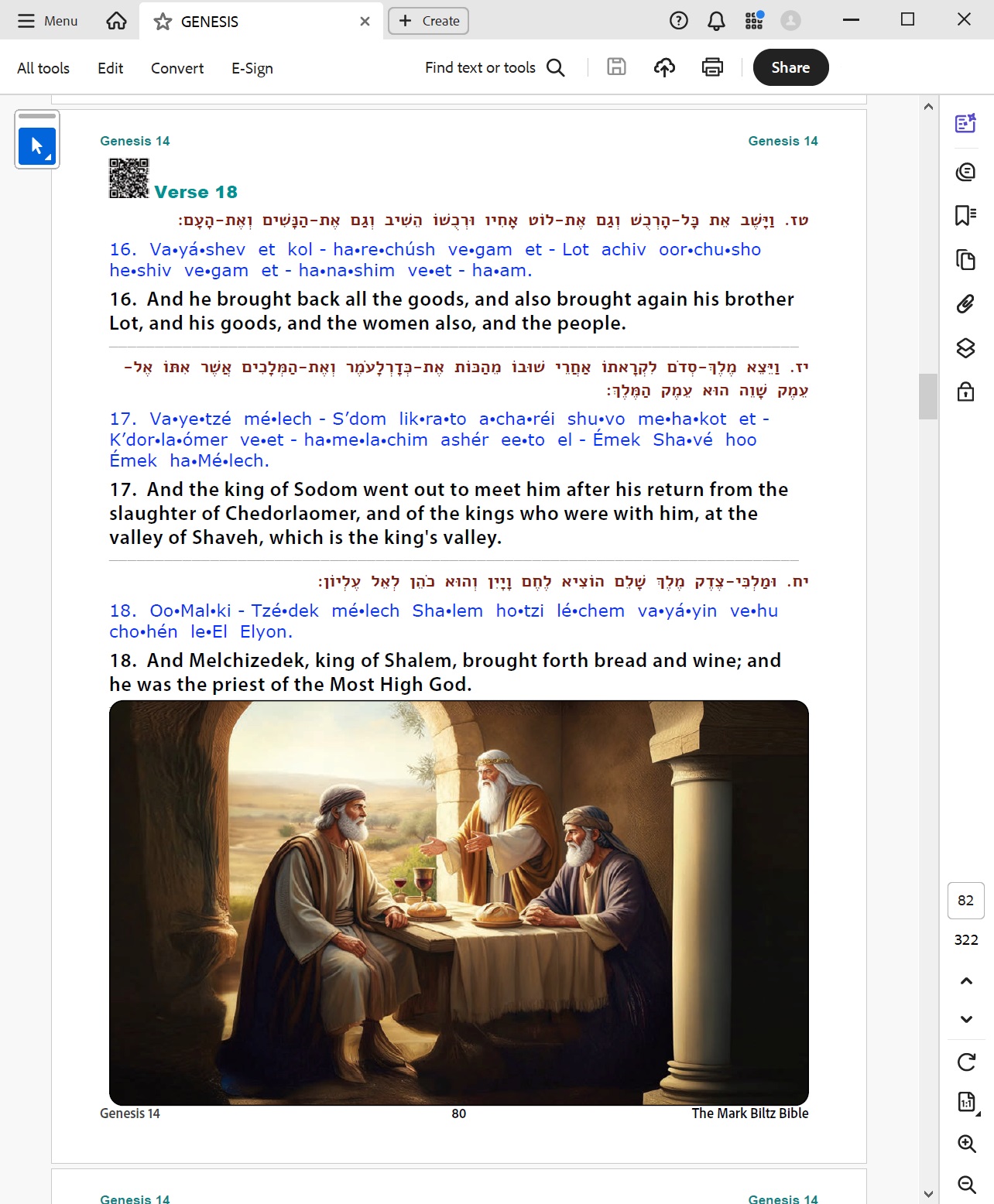Click the Share button
Image resolution: width=994 pixels, height=1204 pixels.
(790, 67)
